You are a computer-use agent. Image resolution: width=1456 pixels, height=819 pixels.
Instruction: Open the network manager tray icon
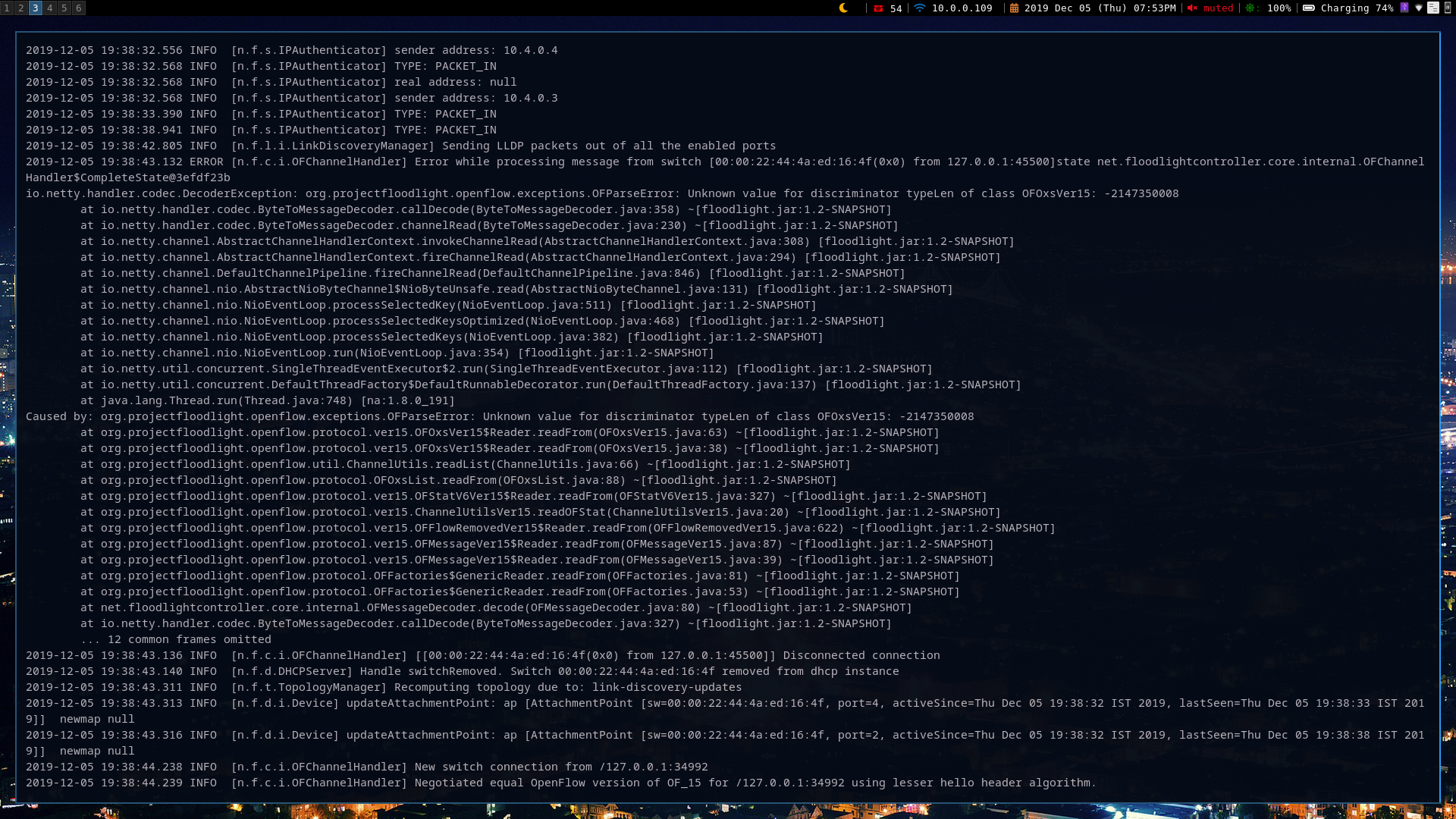pos(1419,8)
